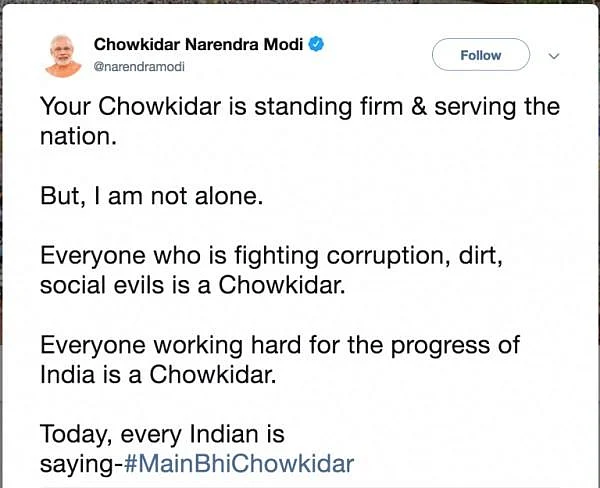Click the word 'corruption,' in the tweet
Screen dimensions: 600x488
[x=388, y=256]
